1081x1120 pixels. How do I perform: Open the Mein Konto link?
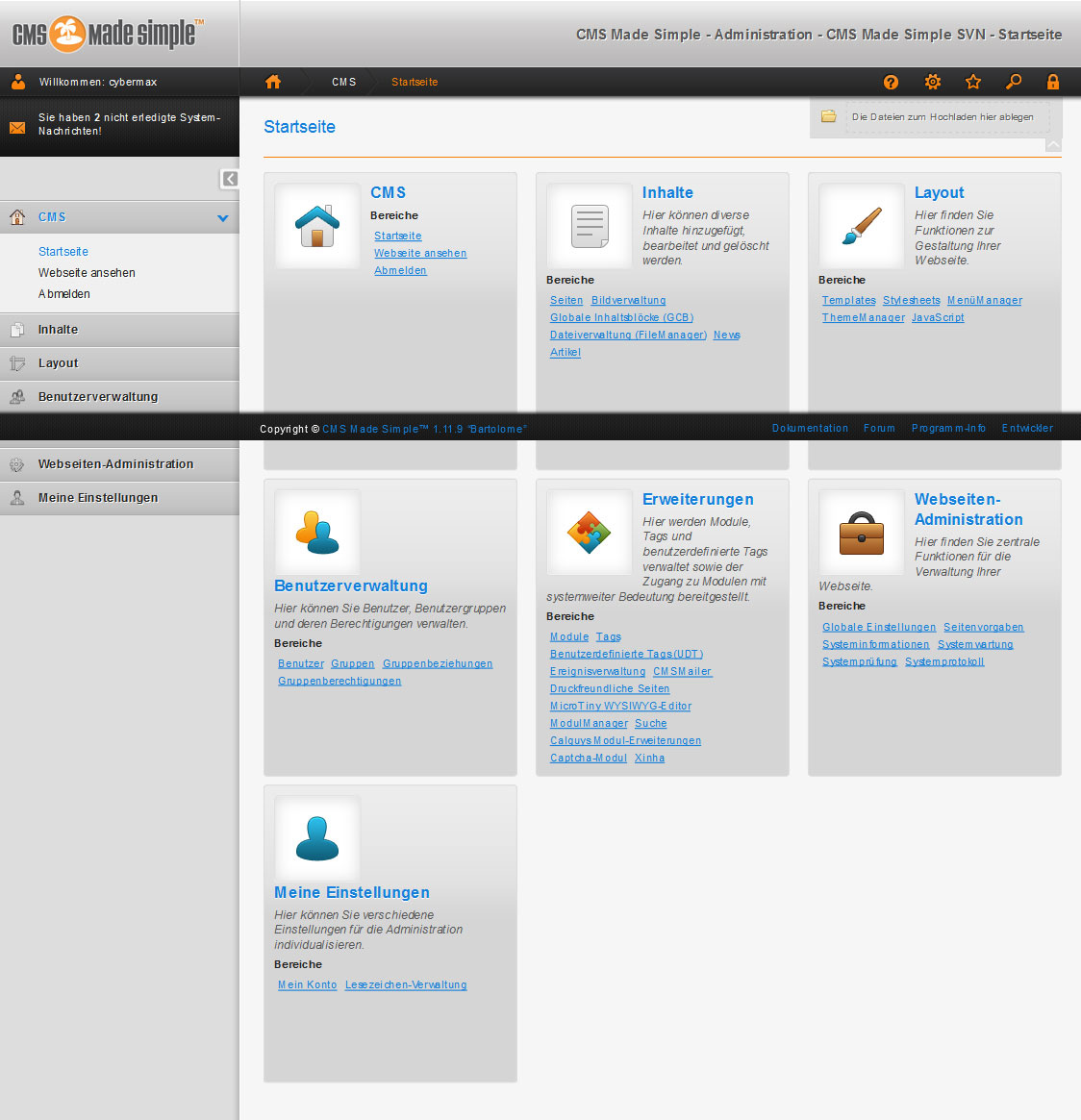coord(307,984)
